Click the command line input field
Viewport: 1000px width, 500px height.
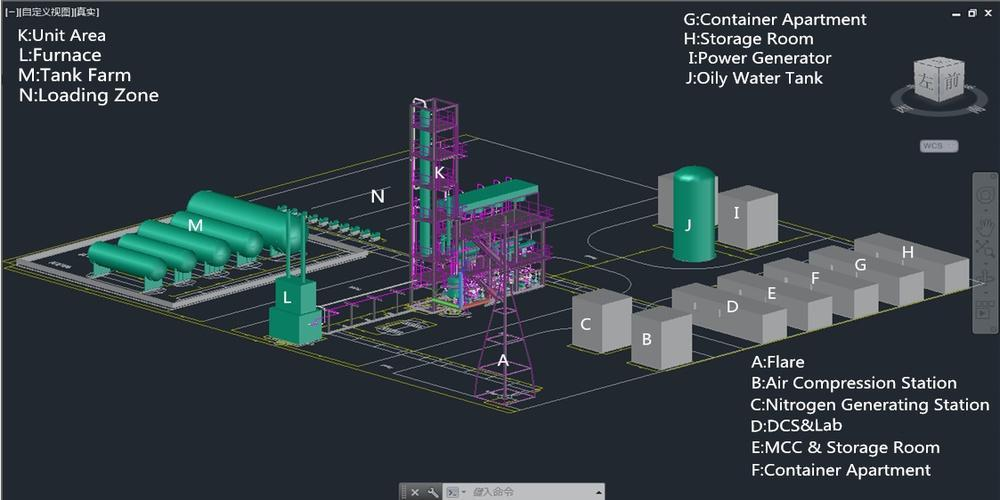click(x=530, y=492)
